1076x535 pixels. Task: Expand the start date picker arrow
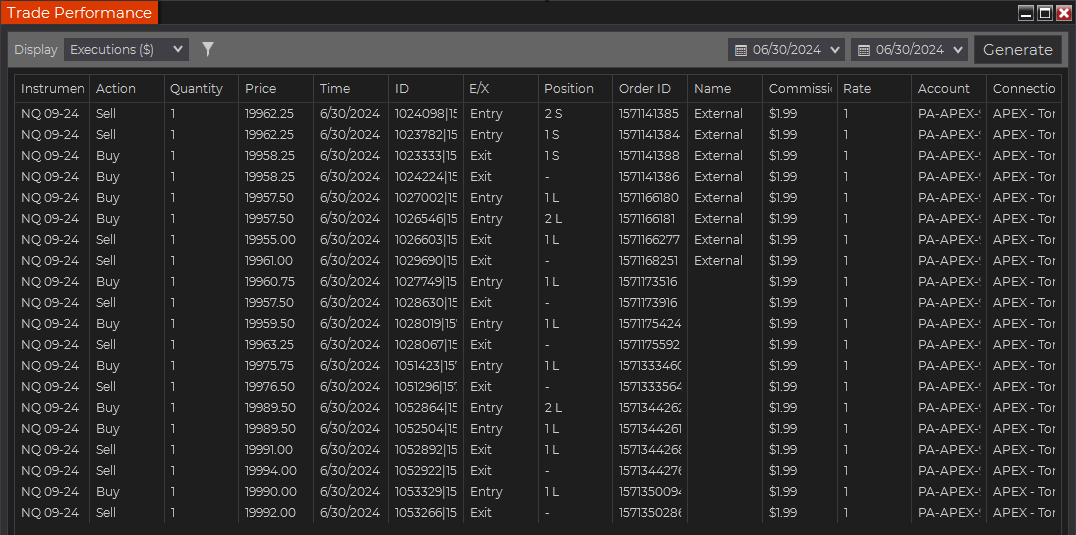click(835, 50)
